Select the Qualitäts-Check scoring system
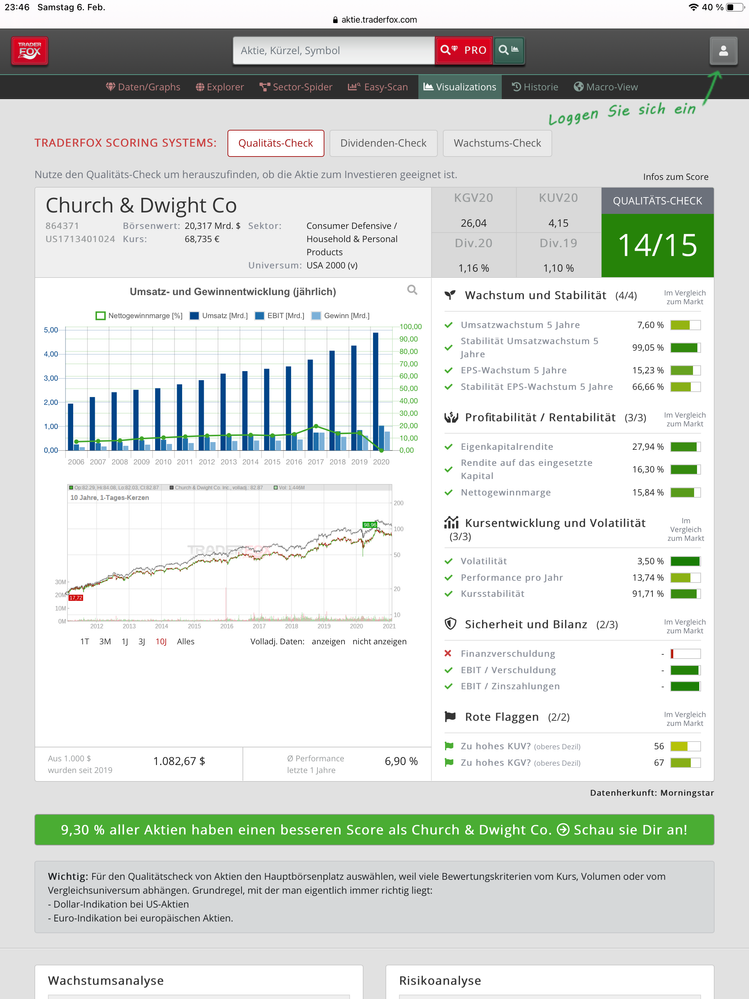This screenshot has height=999, width=749. coord(276,143)
